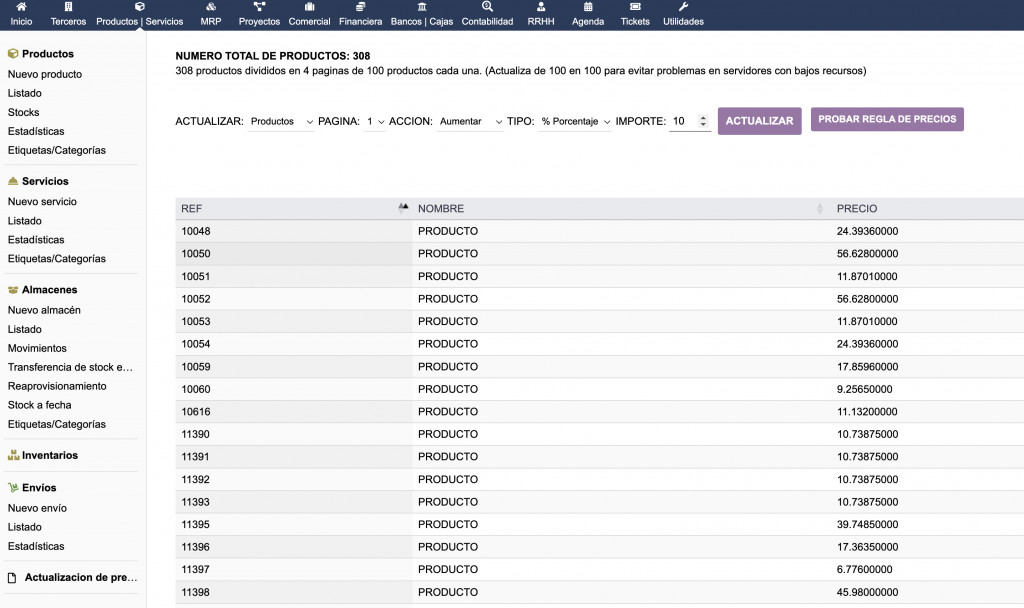Go to Reaprovisionamiento under Almacenes
The width and height of the screenshot is (1024, 608).
[57, 386]
